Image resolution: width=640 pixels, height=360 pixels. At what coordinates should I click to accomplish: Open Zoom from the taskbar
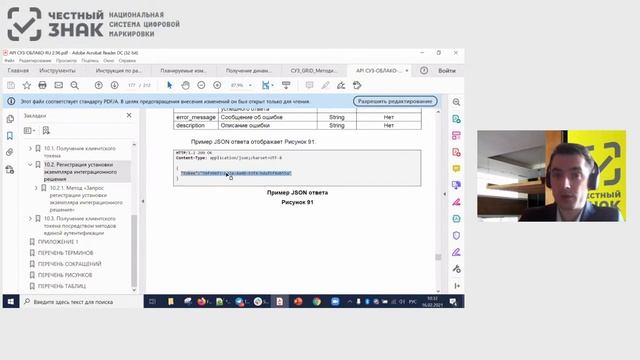pos(335,302)
